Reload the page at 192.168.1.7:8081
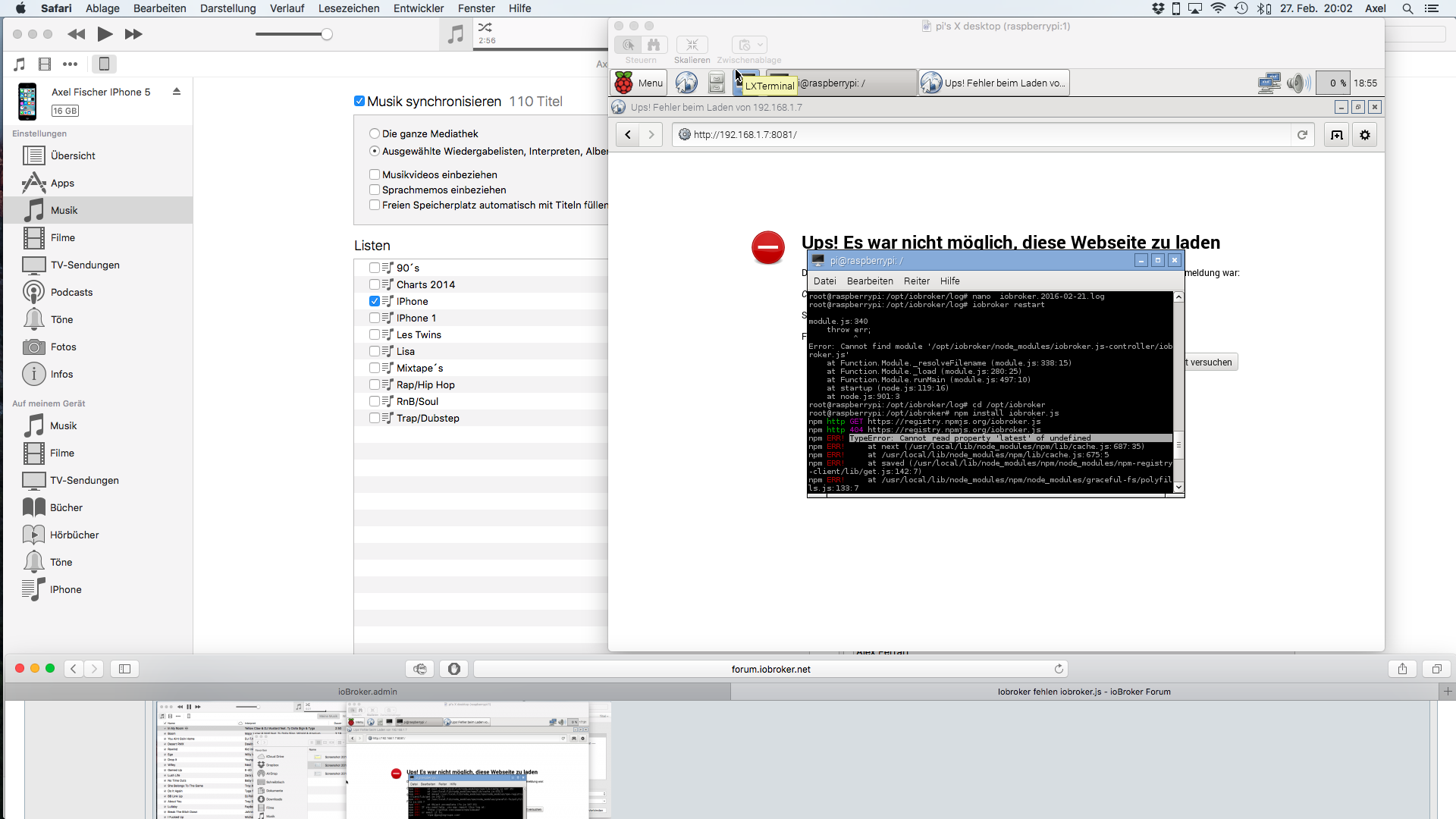The width and height of the screenshot is (1456, 819). pyautogui.click(x=1302, y=135)
